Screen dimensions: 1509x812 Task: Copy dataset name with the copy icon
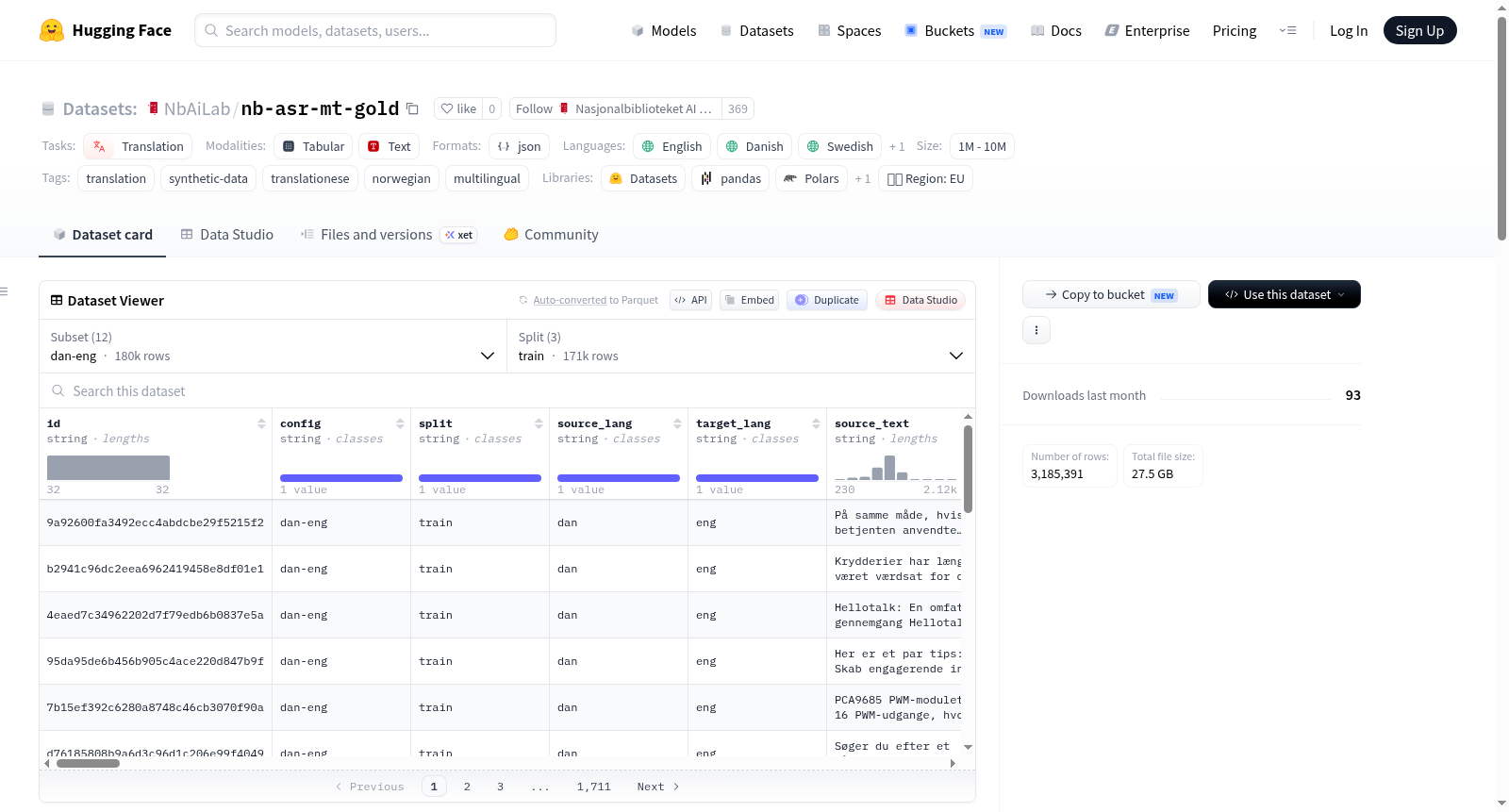(412, 108)
